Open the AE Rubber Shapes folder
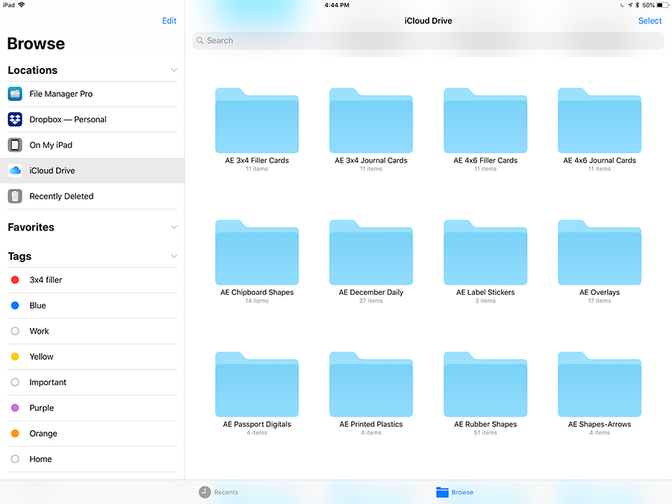Screen dimensions: 672x504 [485, 384]
